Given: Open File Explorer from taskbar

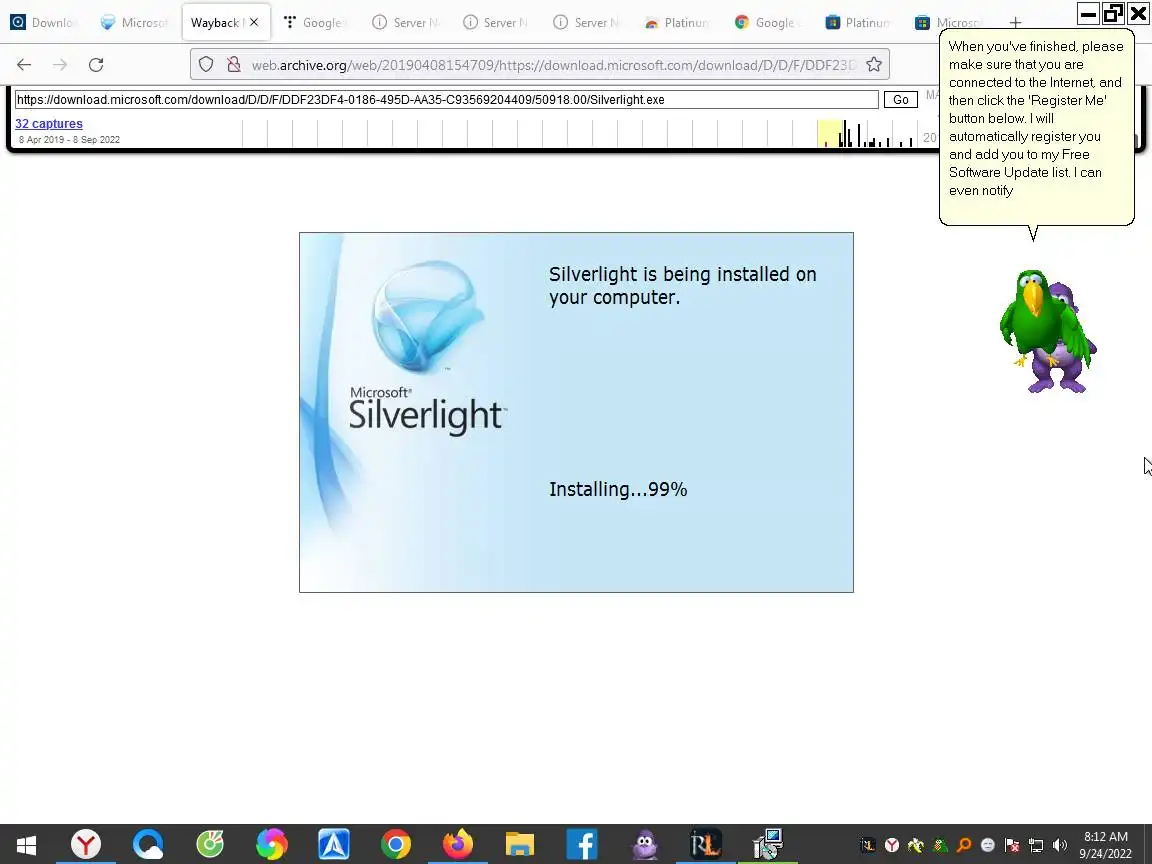Looking at the screenshot, I should [x=519, y=845].
